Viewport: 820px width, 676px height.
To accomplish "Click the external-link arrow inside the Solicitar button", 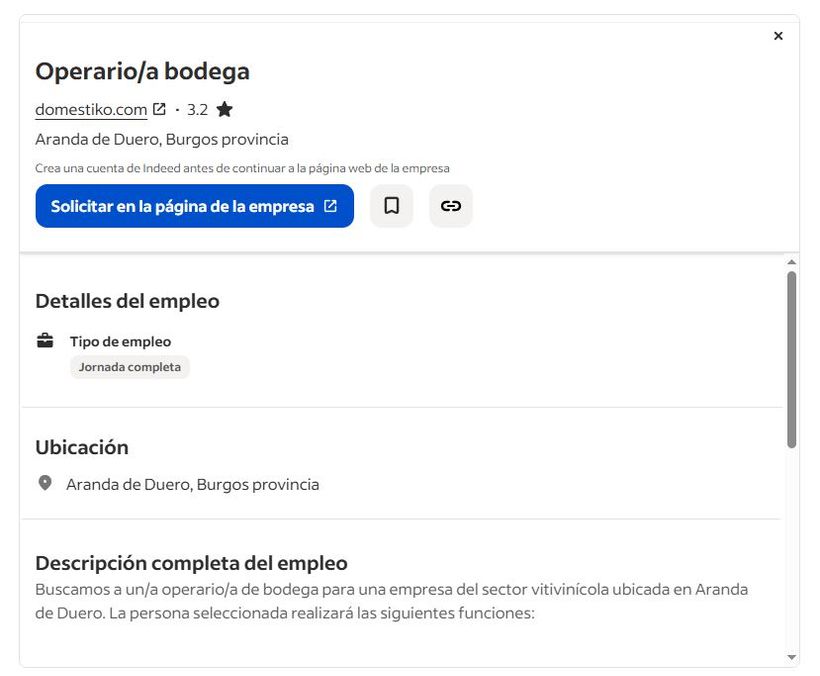I will point(330,206).
